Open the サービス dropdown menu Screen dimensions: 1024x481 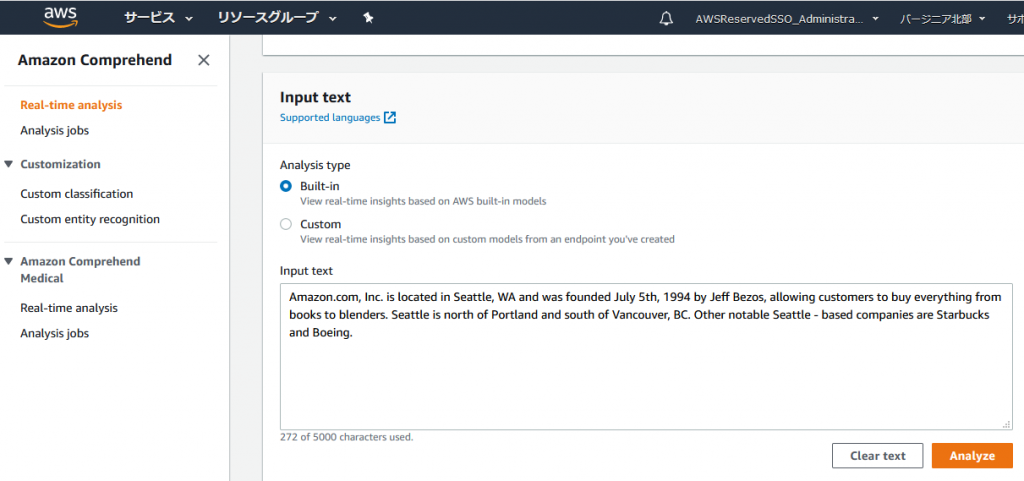click(158, 18)
